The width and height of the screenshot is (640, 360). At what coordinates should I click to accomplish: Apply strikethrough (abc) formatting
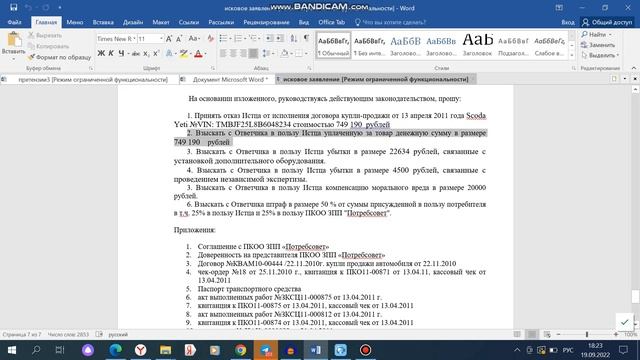point(136,53)
